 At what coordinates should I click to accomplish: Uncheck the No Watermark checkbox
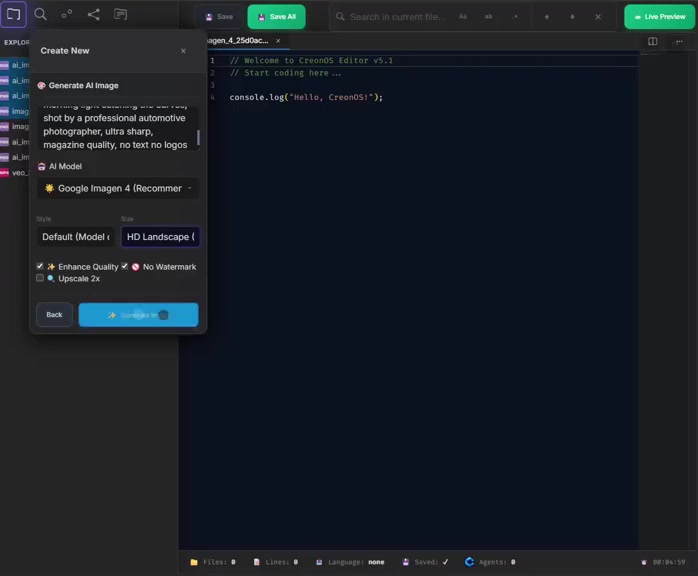coord(125,266)
